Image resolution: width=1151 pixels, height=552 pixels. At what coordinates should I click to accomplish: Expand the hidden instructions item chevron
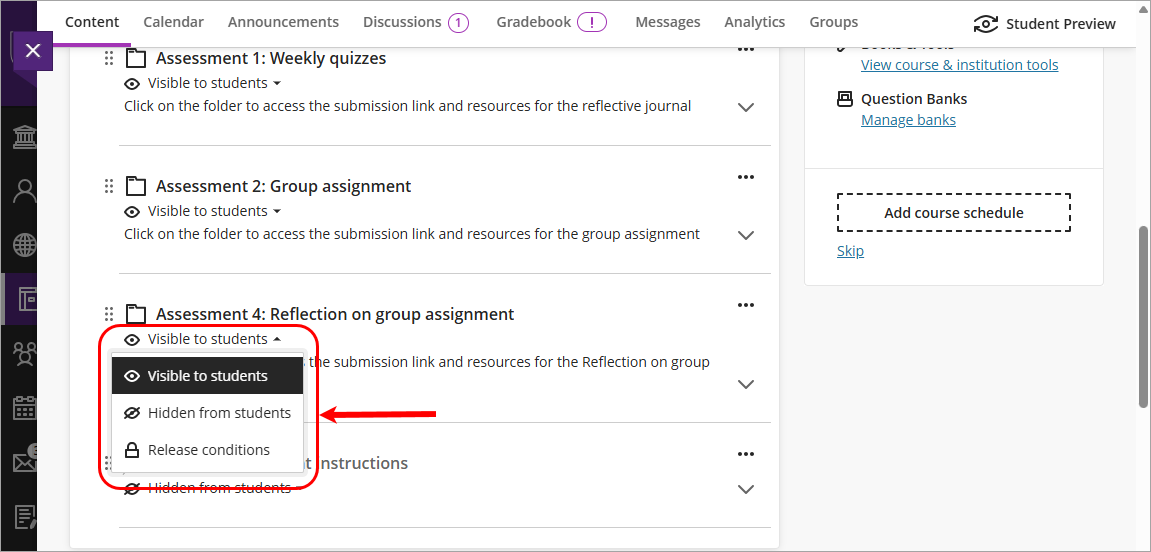pos(746,490)
